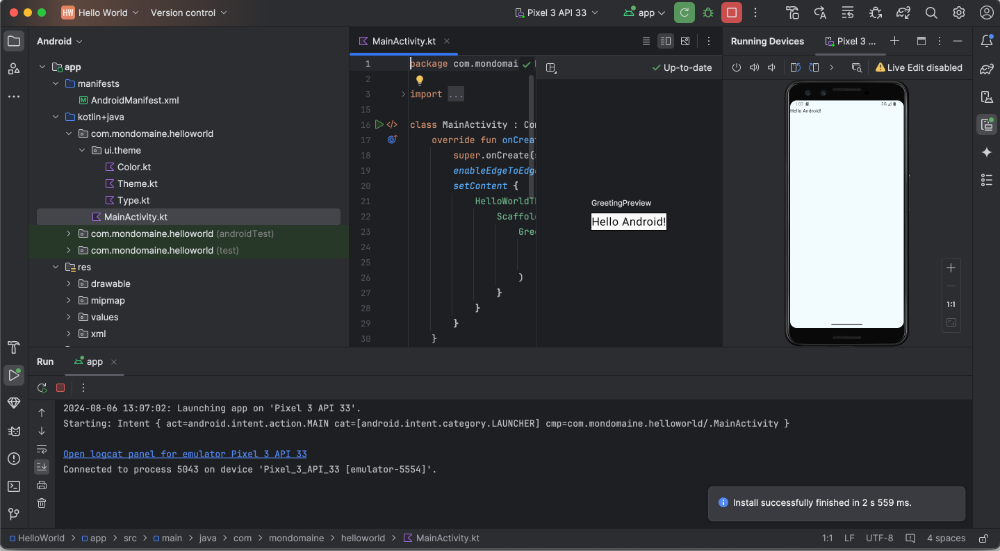Viewport: 1000px width, 551px height.
Task: Open Pixel 3 API 33 device selector
Action: (556, 13)
